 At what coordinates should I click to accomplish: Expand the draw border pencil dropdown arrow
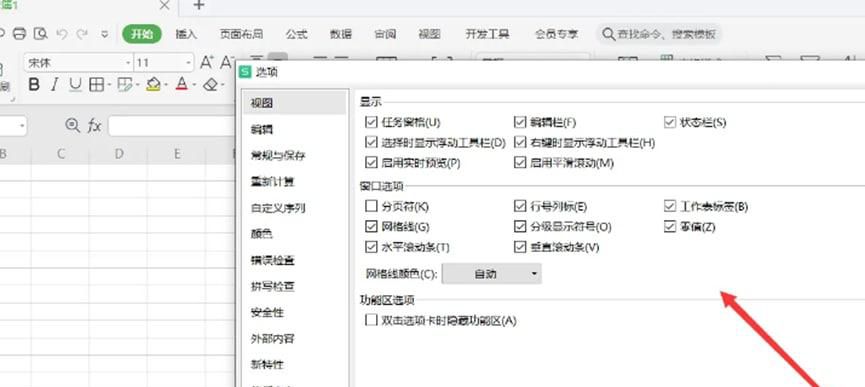tap(137, 85)
